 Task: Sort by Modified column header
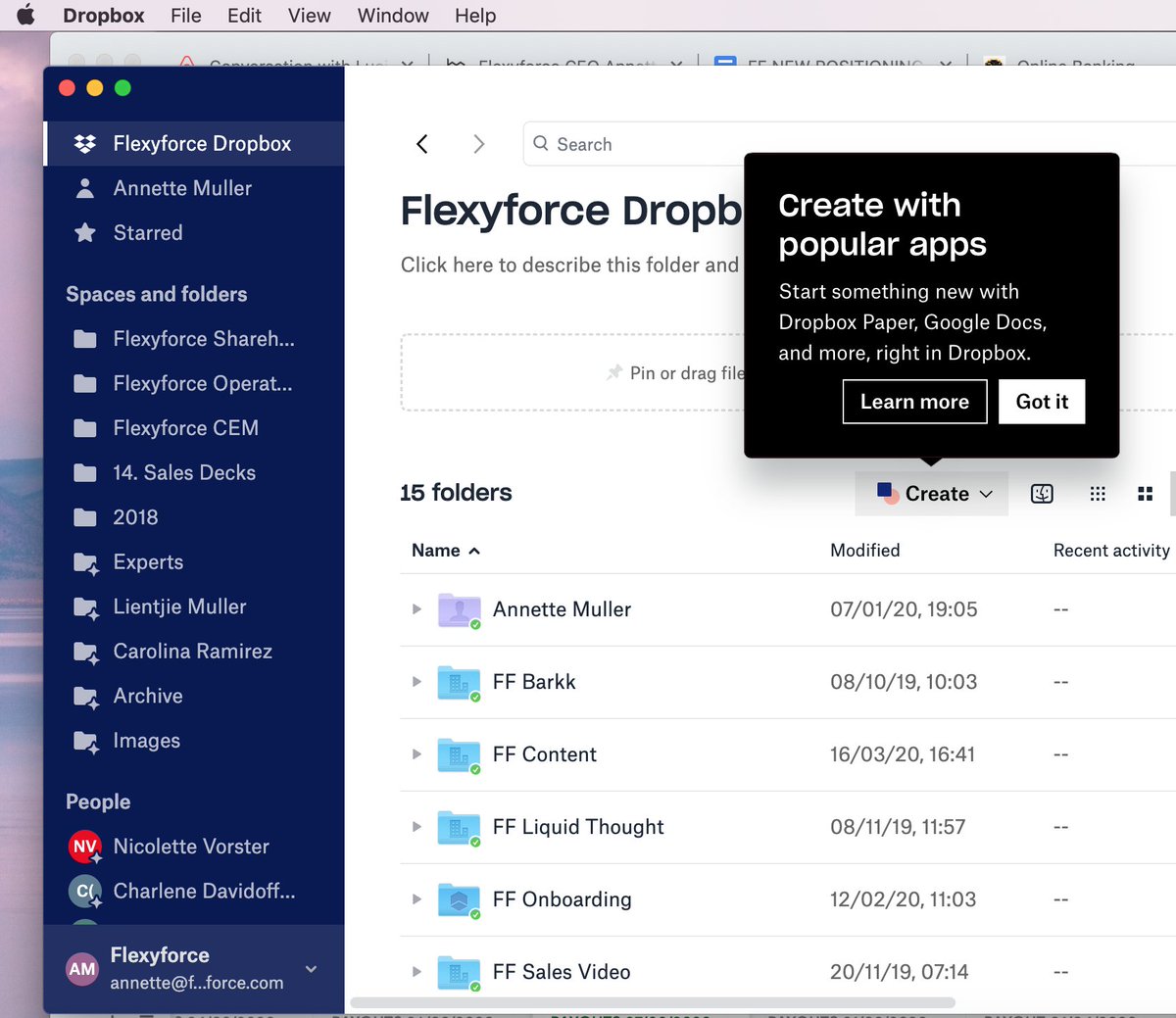tap(864, 551)
